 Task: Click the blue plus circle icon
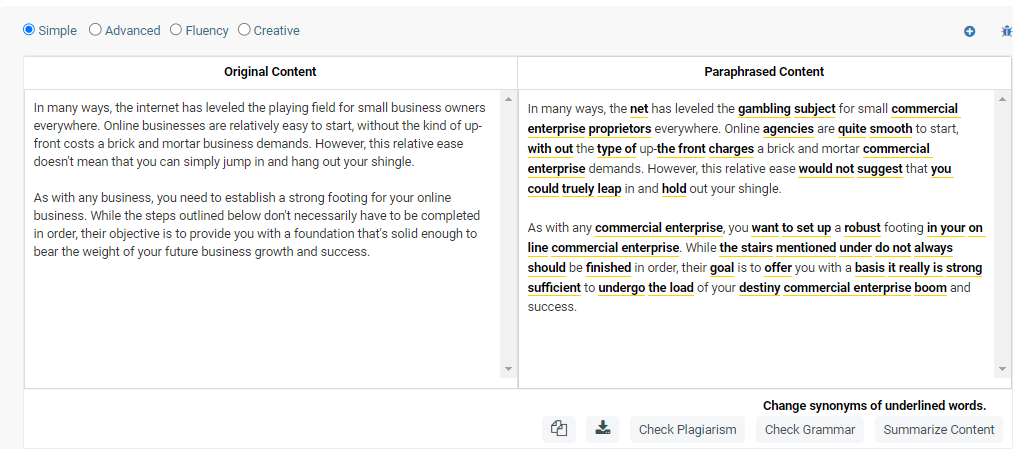click(969, 31)
